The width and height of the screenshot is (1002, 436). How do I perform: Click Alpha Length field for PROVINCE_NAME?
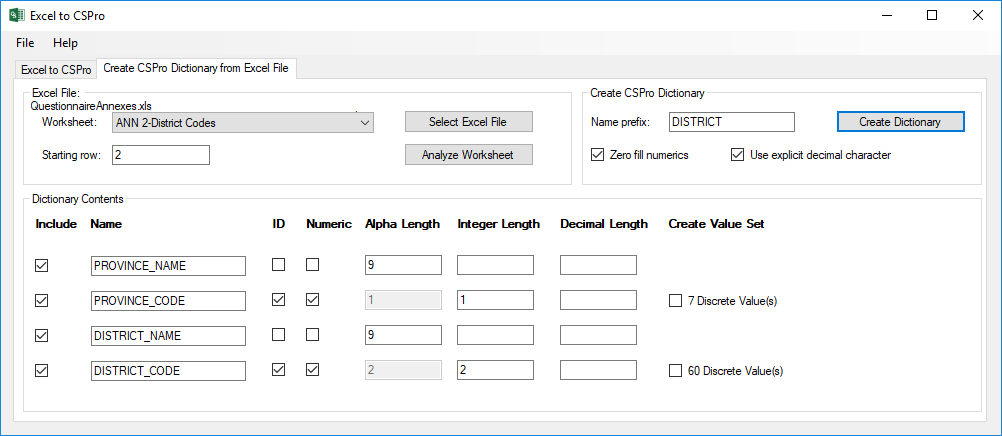pos(402,265)
